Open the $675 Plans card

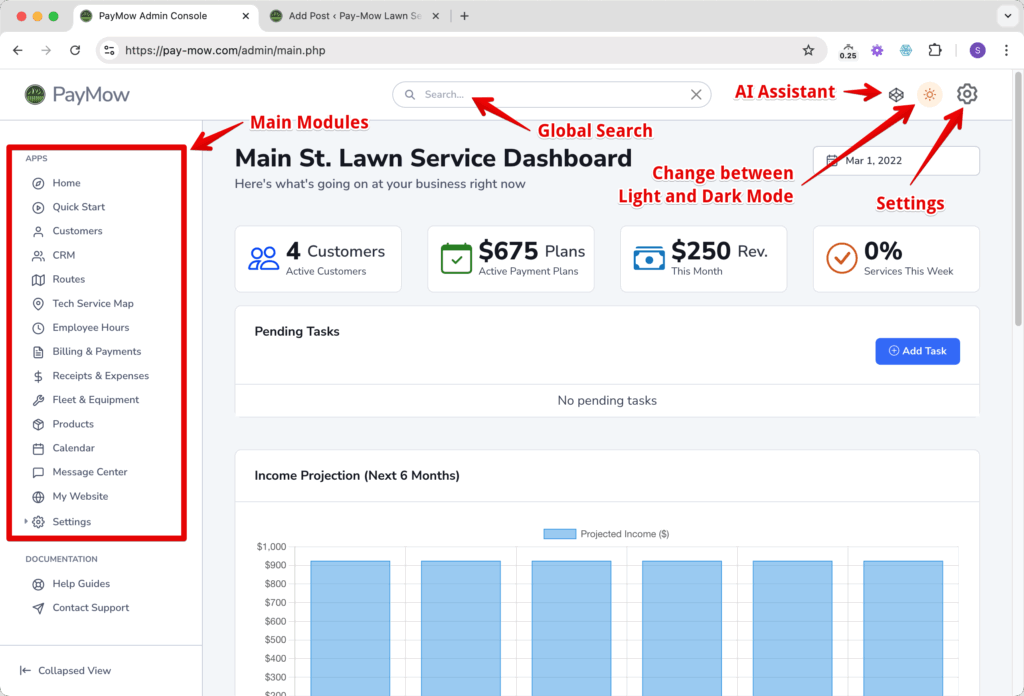pyautogui.click(x=511, y=259)
